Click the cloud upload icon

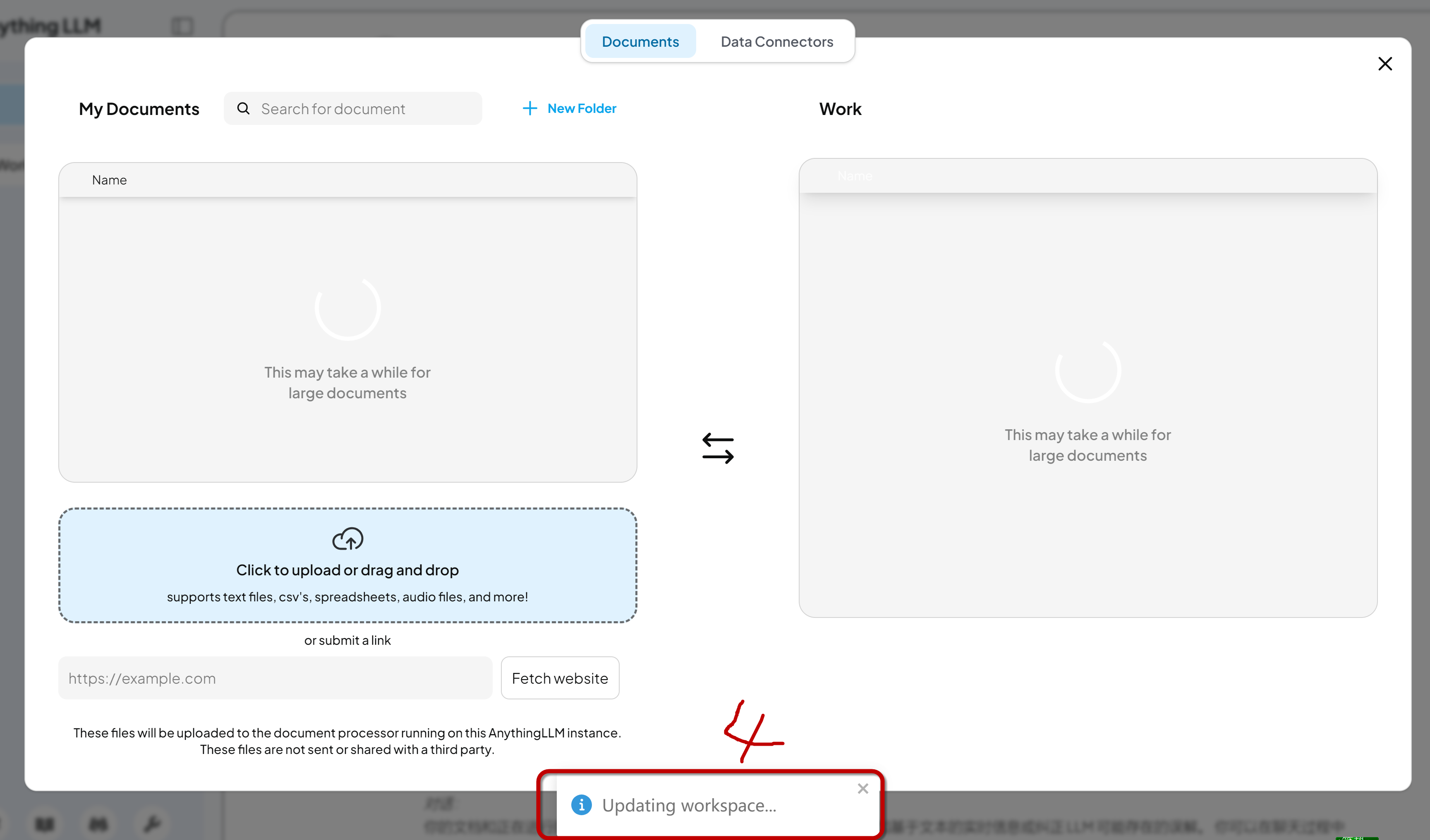(347, 539)
